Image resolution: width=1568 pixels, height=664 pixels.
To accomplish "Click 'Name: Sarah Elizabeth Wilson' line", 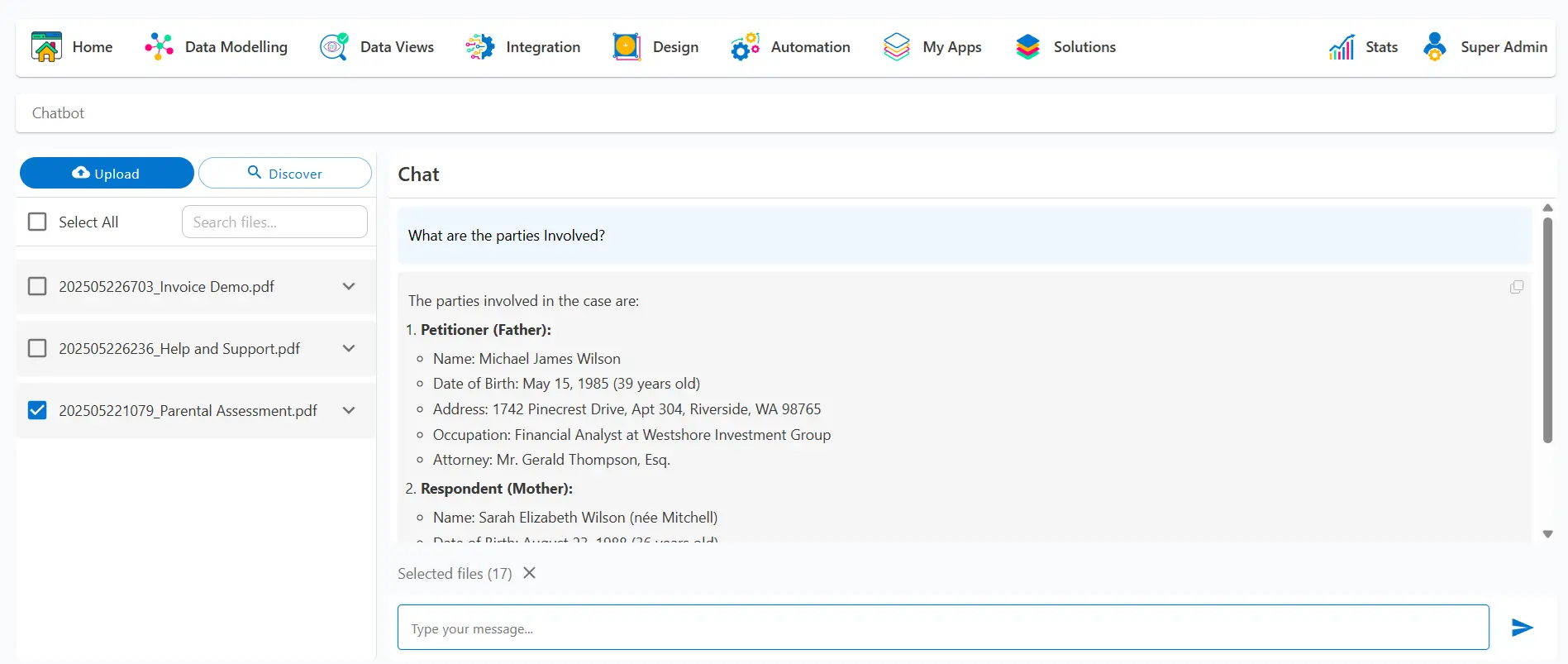I will (x=575, y=518).
